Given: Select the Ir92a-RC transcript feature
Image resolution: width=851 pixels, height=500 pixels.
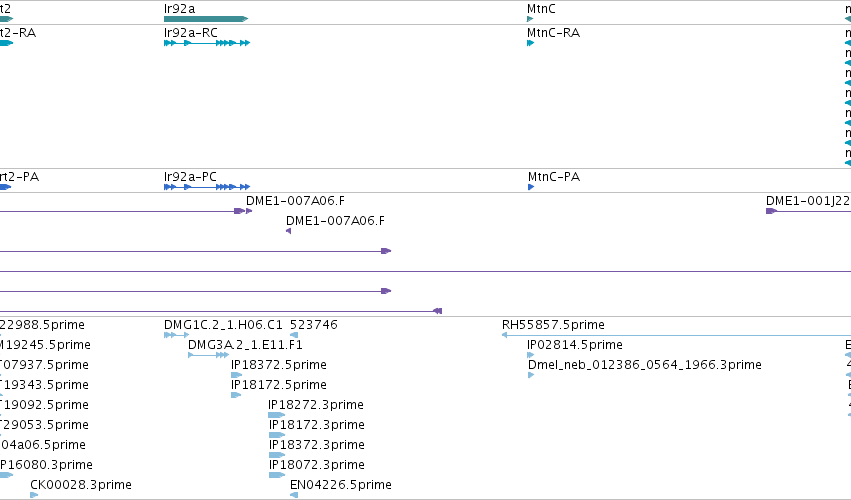Looking at the screenshot, I should pyautogui.click(x=207, y=43).
